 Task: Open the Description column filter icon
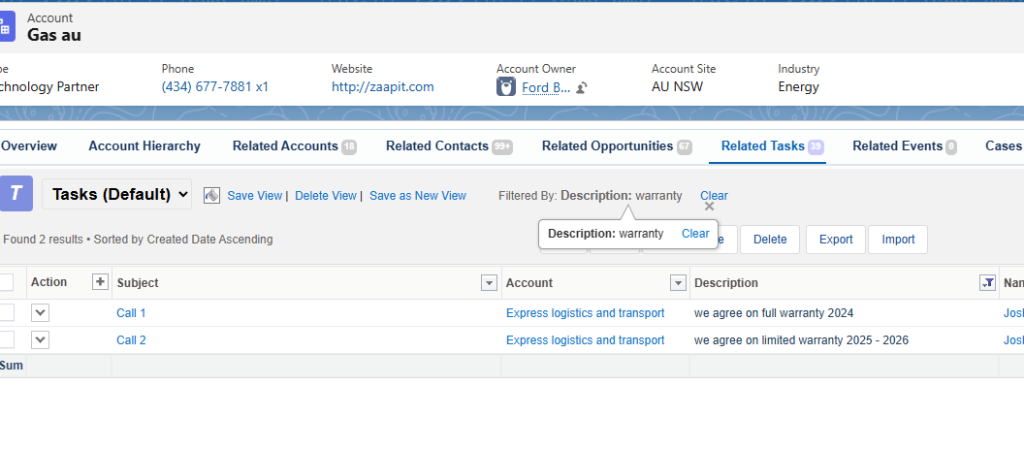(x=986, y=283)
